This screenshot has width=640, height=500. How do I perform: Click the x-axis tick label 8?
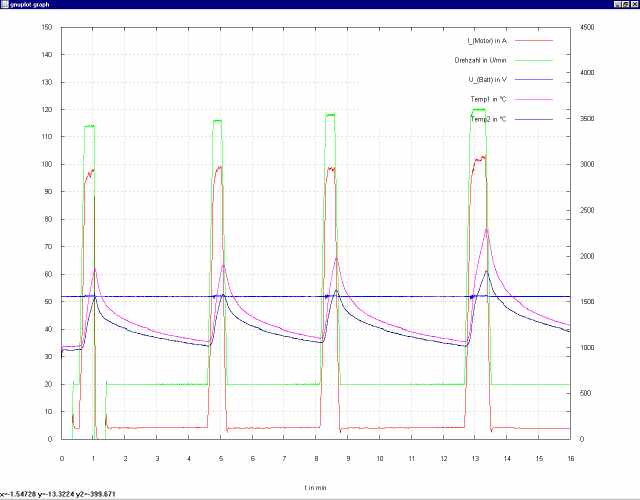pyautogui.click(x=316, y=459)
